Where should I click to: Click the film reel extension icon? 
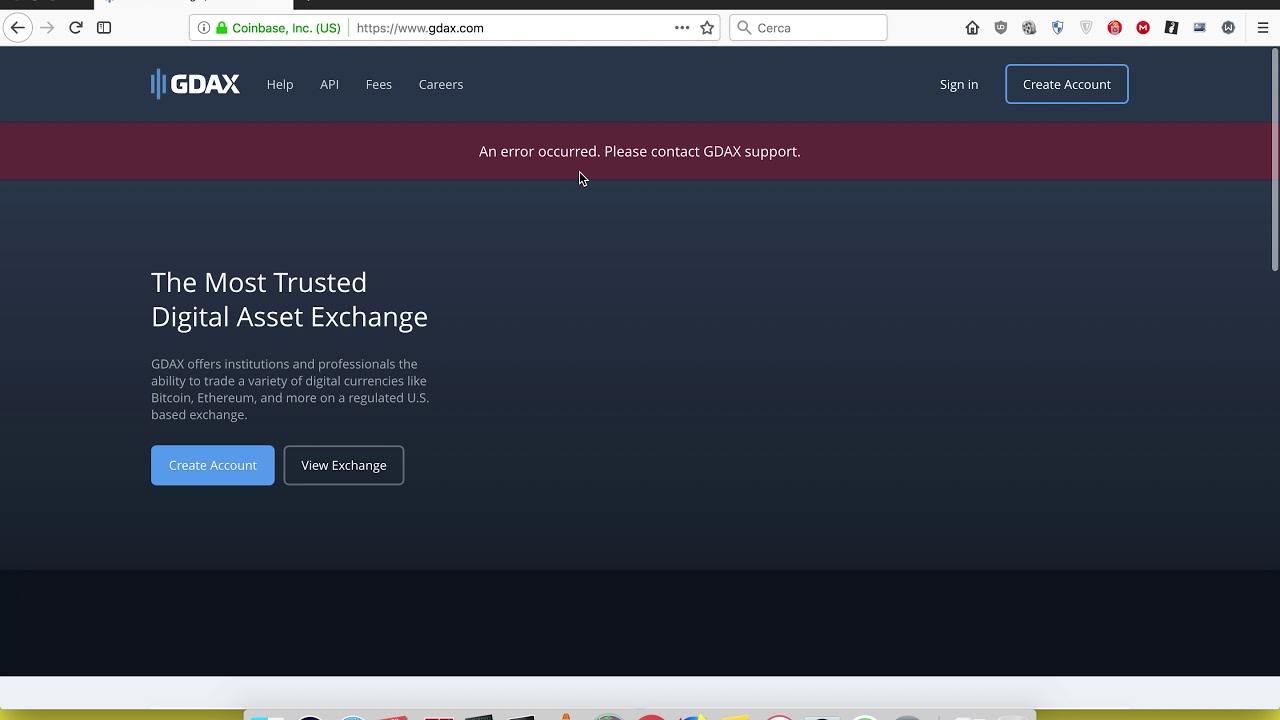click(x=1029, y=28)
